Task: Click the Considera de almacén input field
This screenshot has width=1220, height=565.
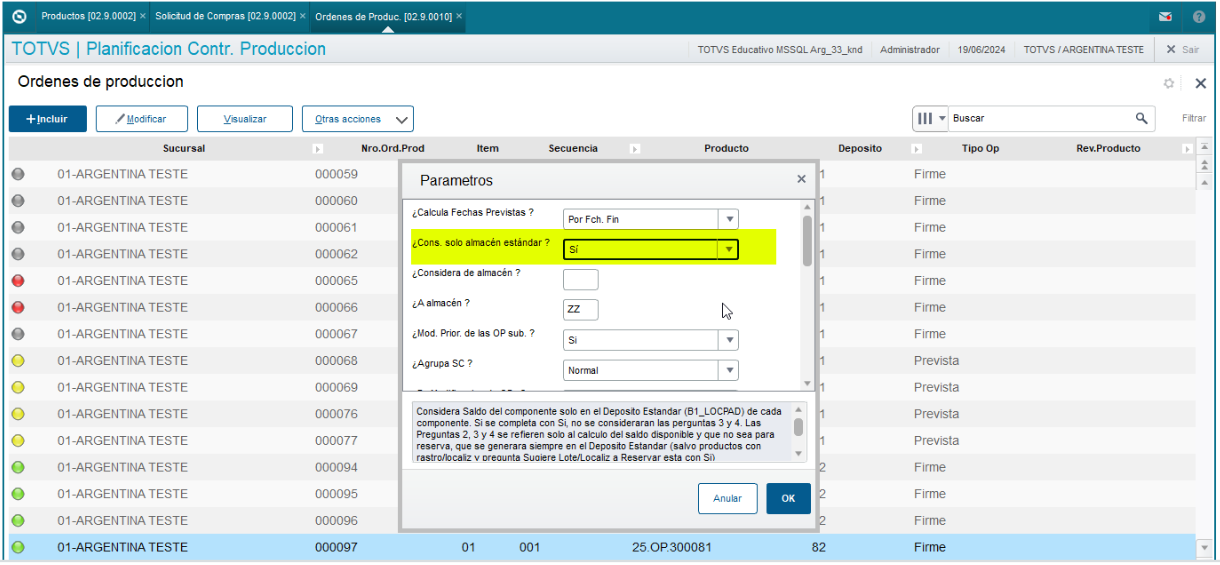Action: tap(581, 279)
